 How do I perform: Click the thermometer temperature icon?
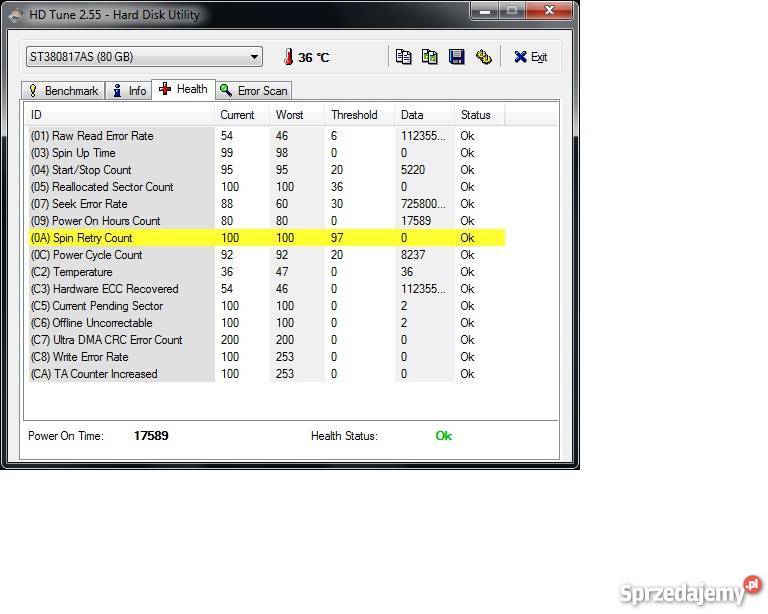[288, 57]
